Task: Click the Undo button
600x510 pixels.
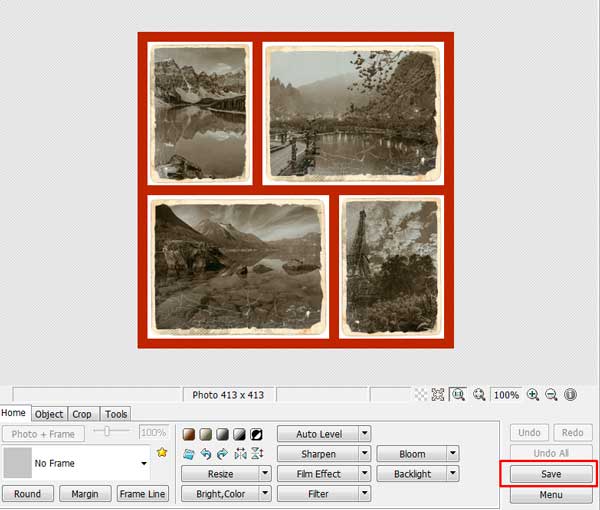Action: [529, 432]
